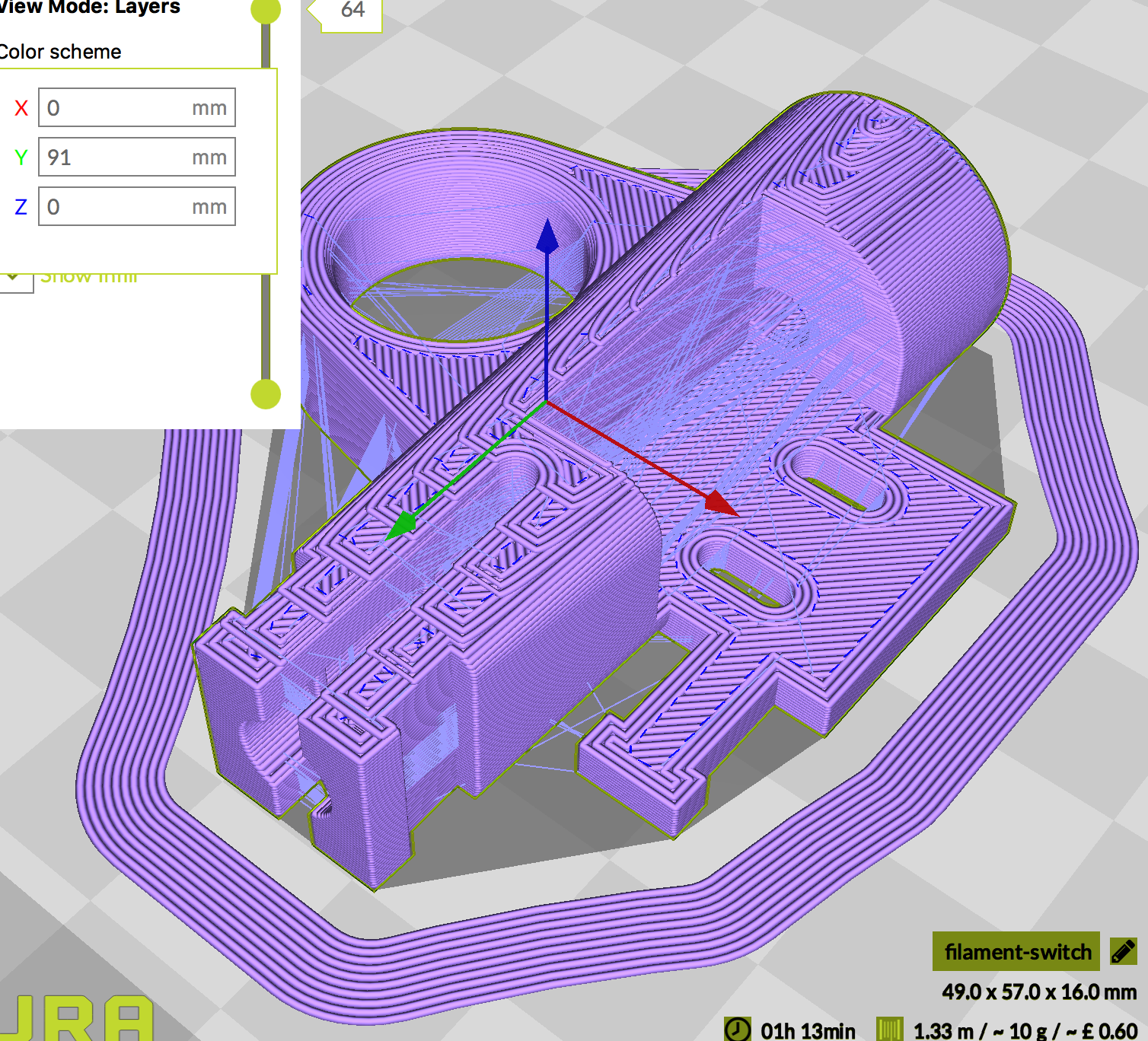Click the filament spool icon beside material usage

point(889,1030)
